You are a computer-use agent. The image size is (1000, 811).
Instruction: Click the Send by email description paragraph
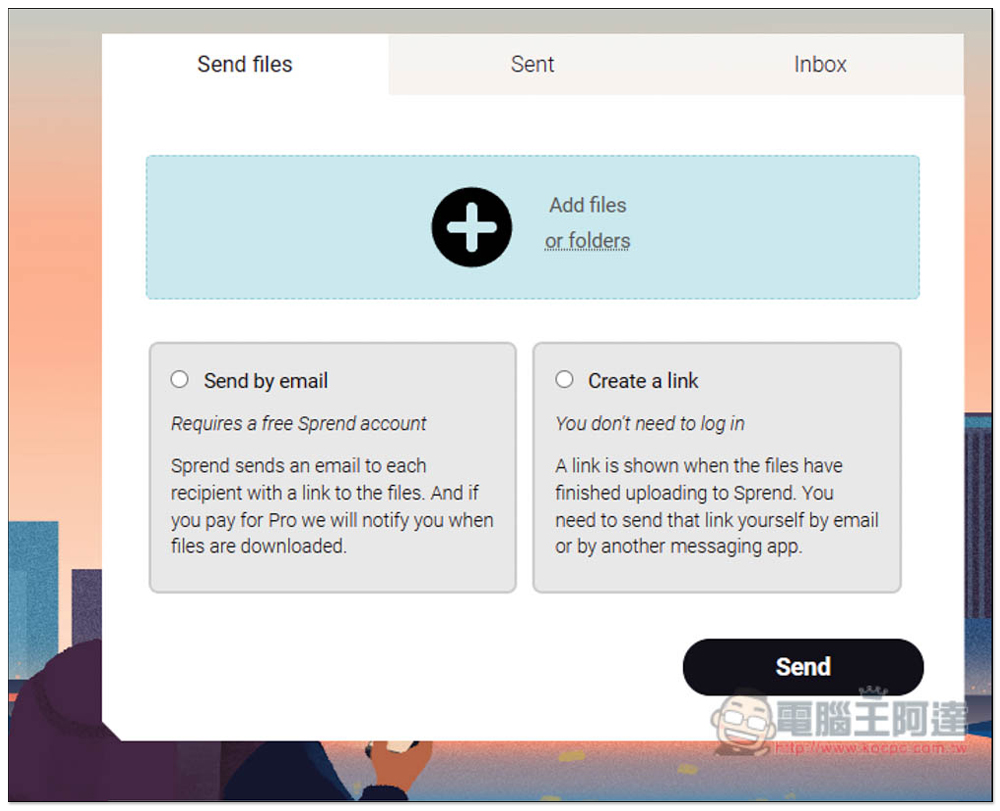(x=332, y=506)
